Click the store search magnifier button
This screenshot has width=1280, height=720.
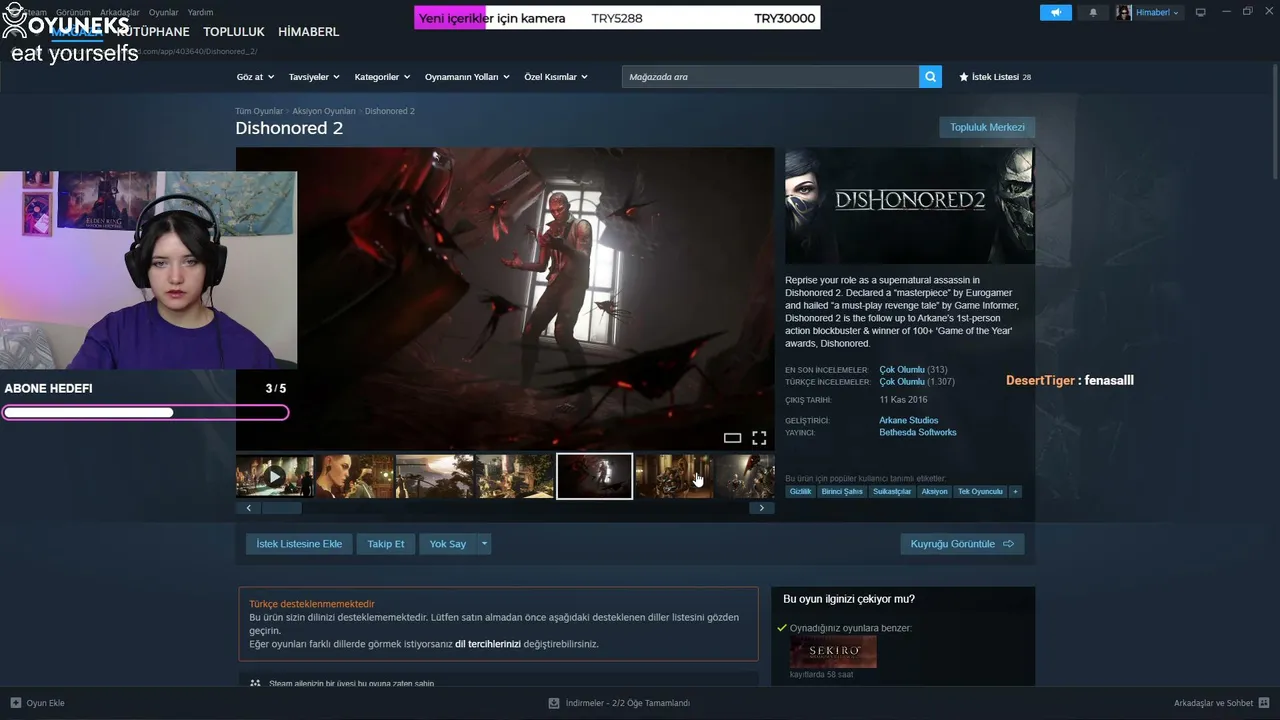click(x=930, y=77)
